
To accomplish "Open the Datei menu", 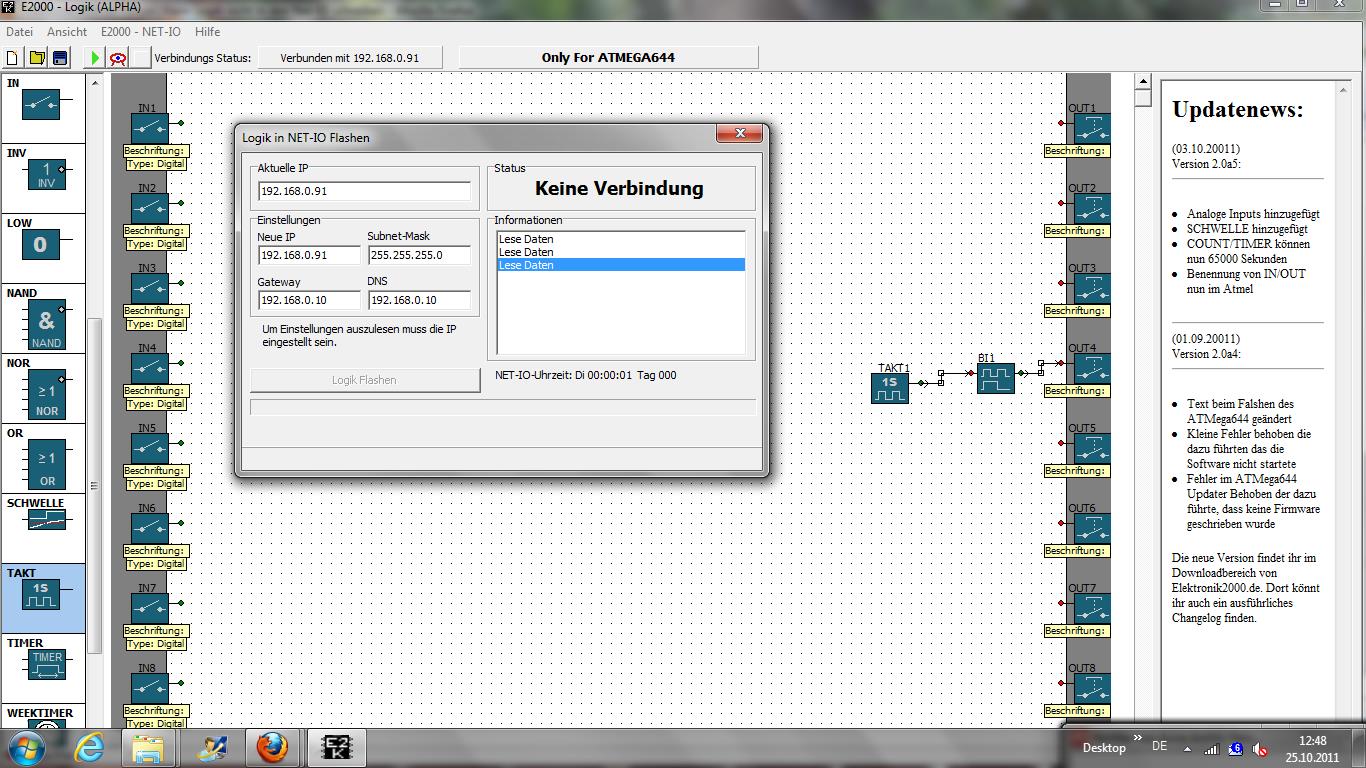I will [20, 32].
